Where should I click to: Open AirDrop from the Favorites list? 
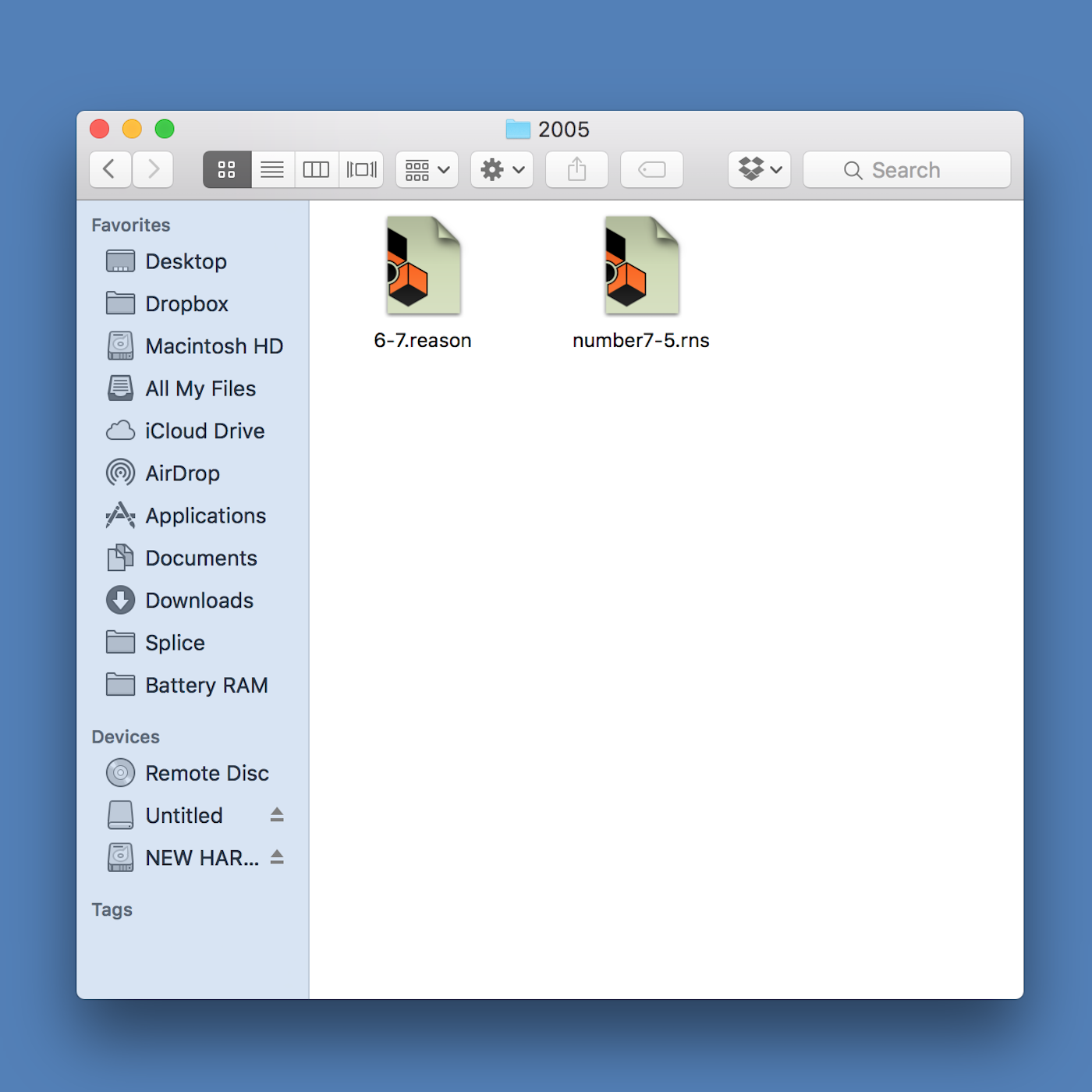pos(182,473)
